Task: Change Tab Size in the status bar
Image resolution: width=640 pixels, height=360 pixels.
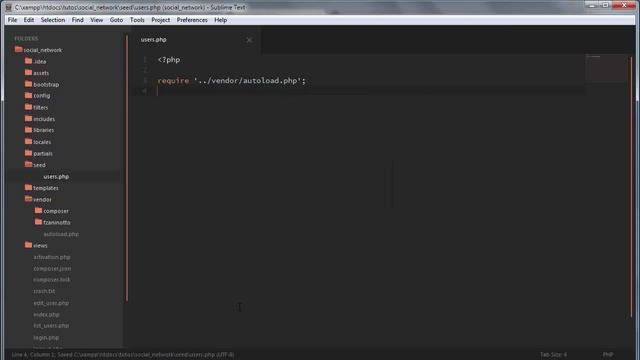Action: 553,354
